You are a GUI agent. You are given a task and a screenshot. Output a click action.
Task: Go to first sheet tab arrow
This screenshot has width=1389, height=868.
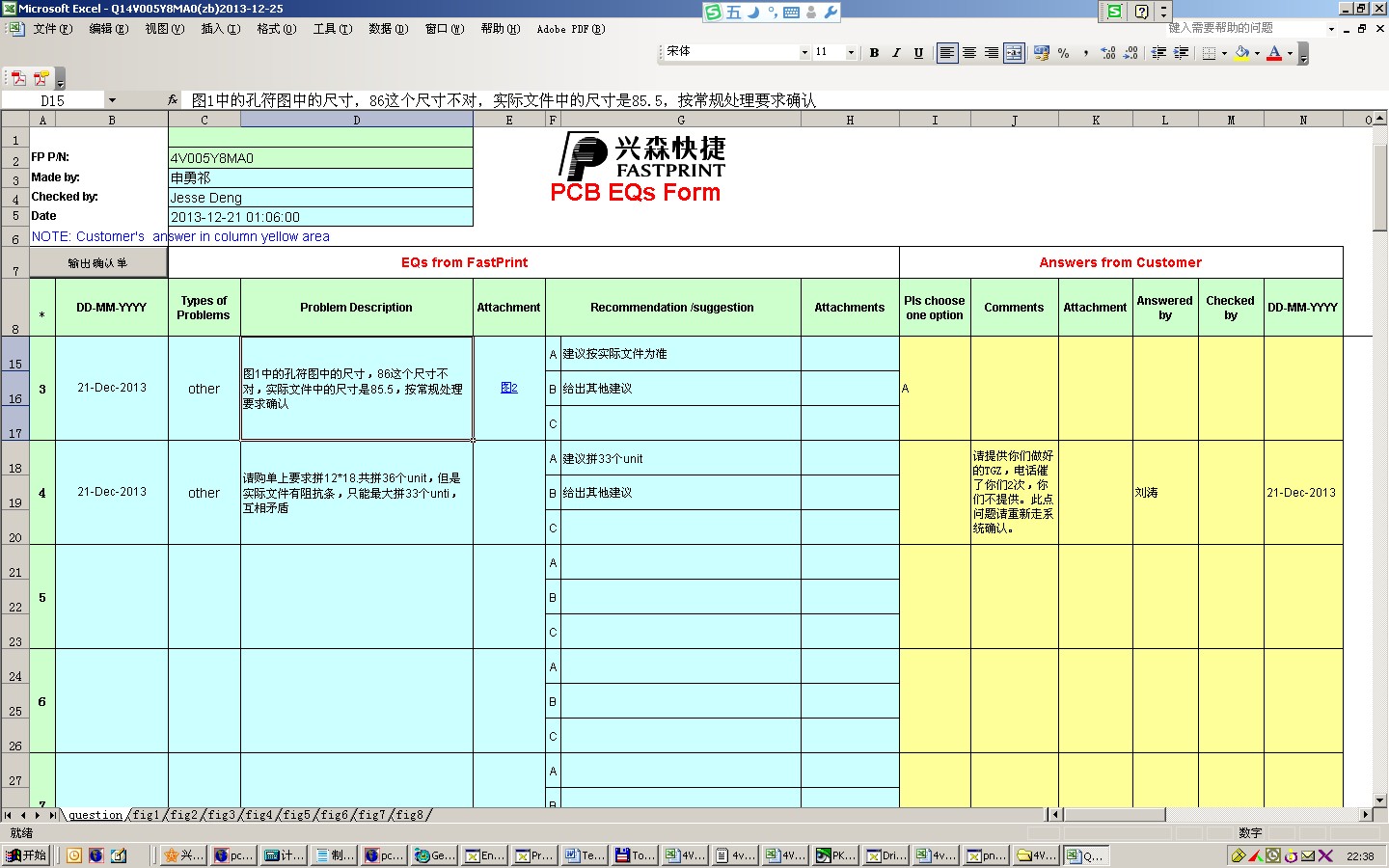pos(9,815)
